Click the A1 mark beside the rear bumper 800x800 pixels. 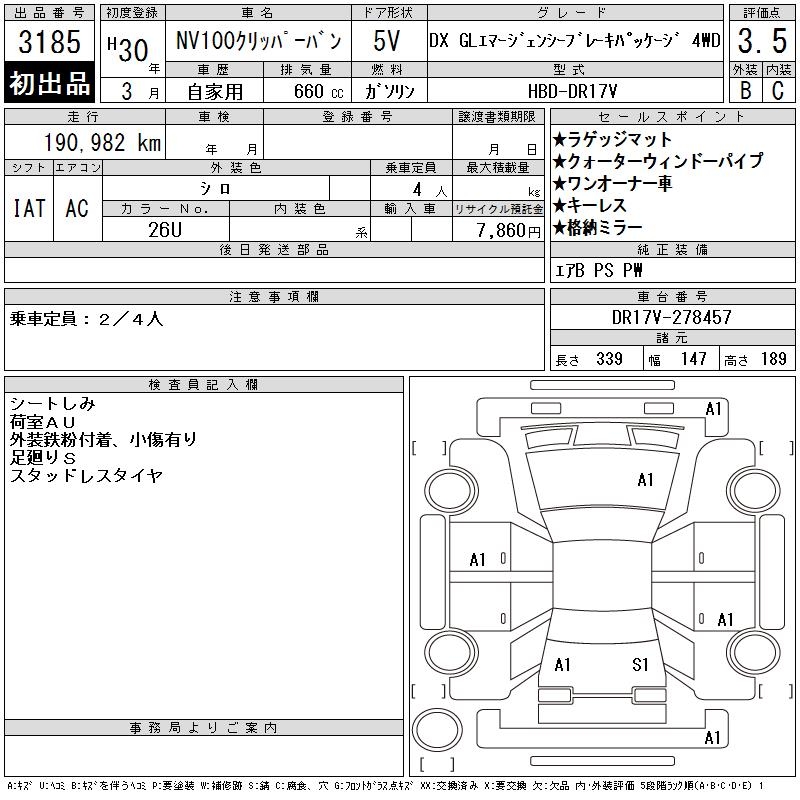(x=712, y=737)
